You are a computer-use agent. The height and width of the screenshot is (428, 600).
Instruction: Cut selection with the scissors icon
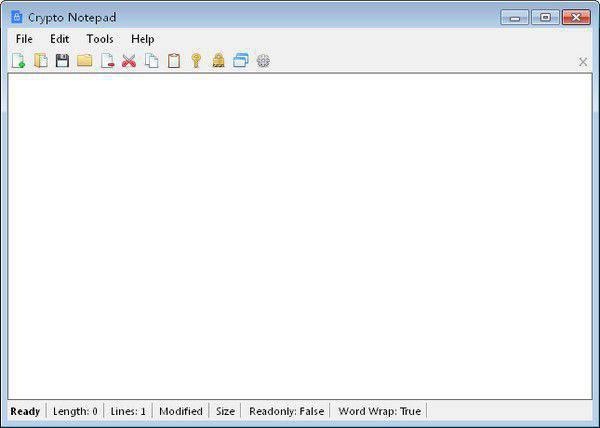(x=129, y=61)
